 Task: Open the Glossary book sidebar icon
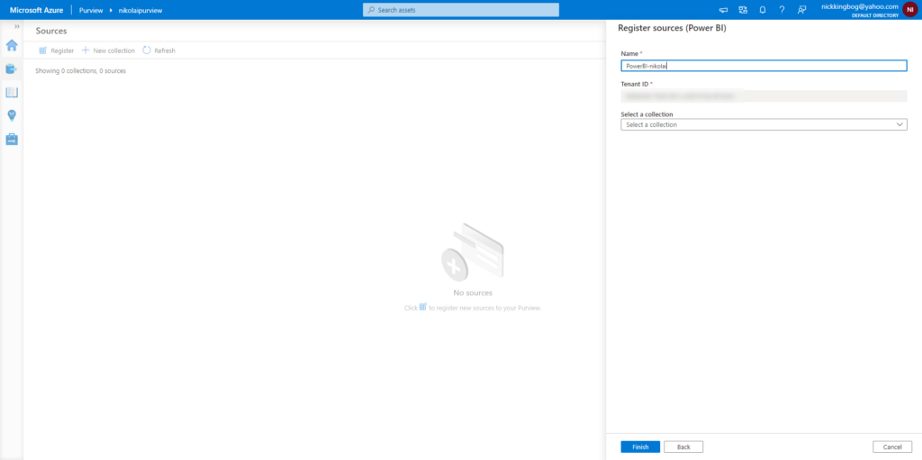click(12, 92)
